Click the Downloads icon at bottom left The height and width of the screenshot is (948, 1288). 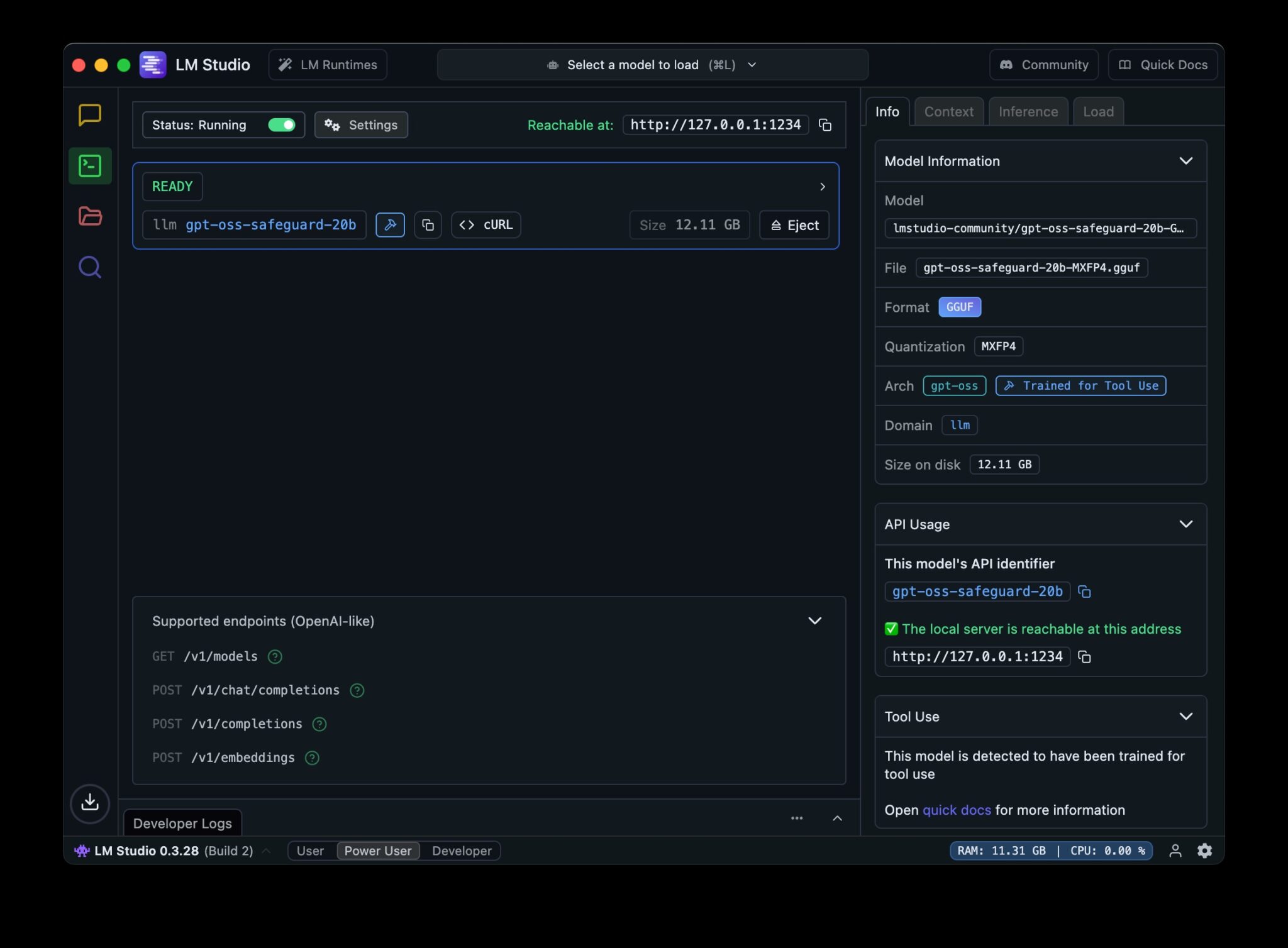pyautogui.click(x=90, y=803)
